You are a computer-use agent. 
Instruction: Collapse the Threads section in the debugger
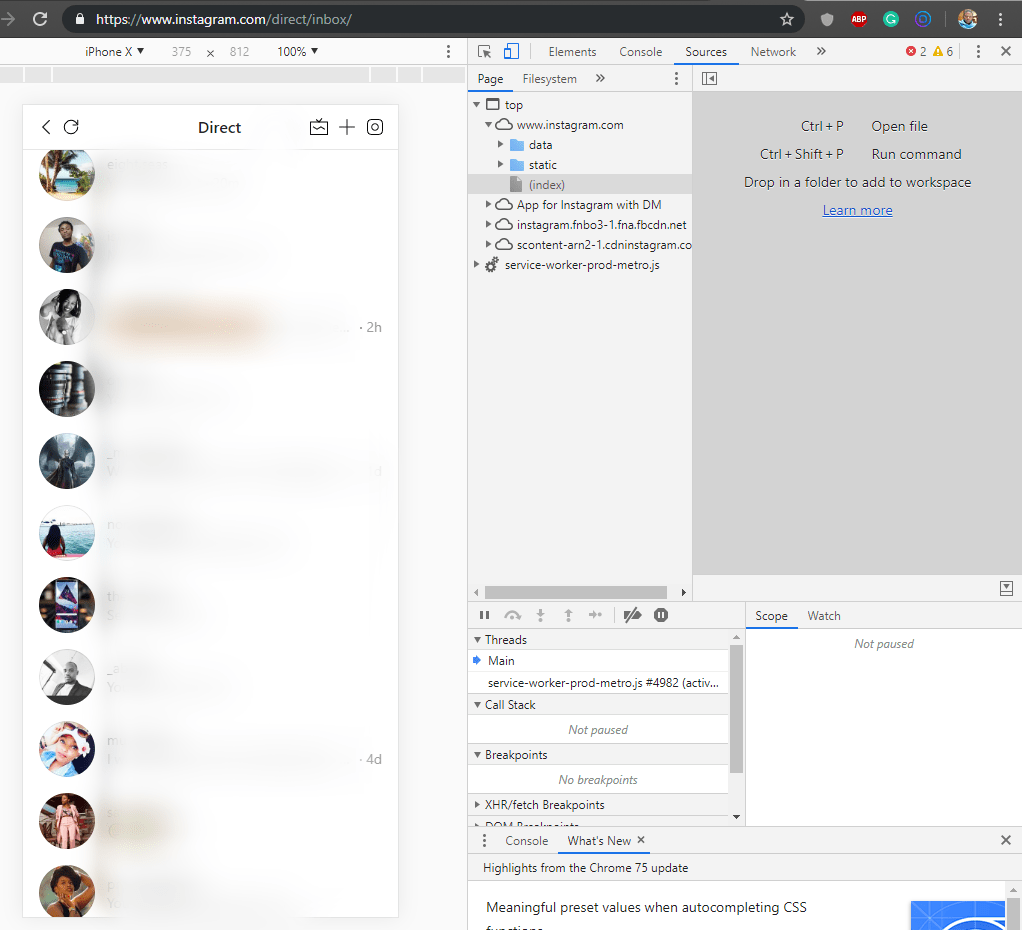coord(477,639)
